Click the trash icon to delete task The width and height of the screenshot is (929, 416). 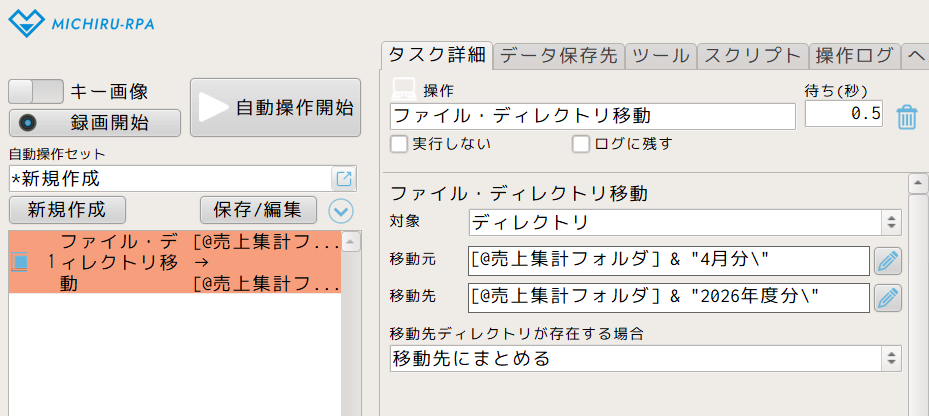[x=906, y=116]
